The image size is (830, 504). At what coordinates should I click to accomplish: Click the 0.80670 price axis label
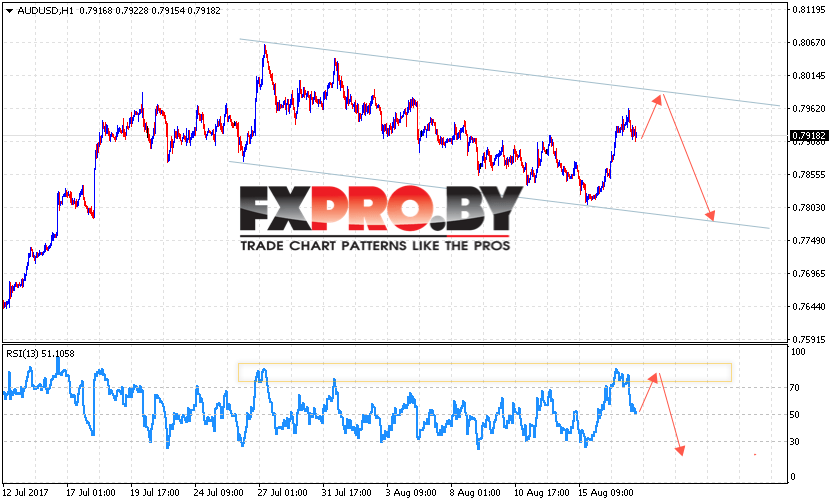click(x=808, y=42)
